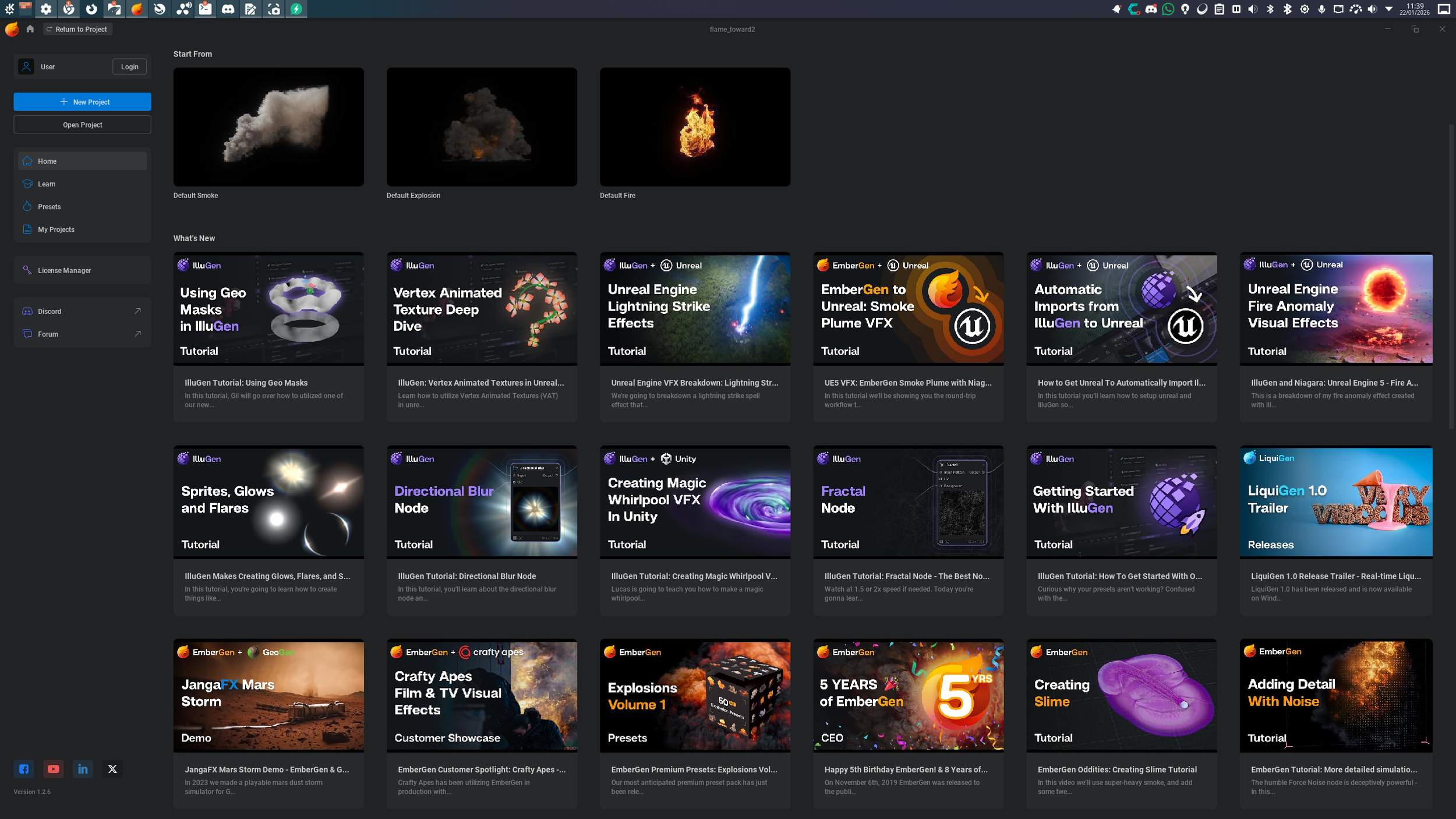Open Discord using its external link arrow
Screen dimensions: 1456x819
click(x=137, y=310)
